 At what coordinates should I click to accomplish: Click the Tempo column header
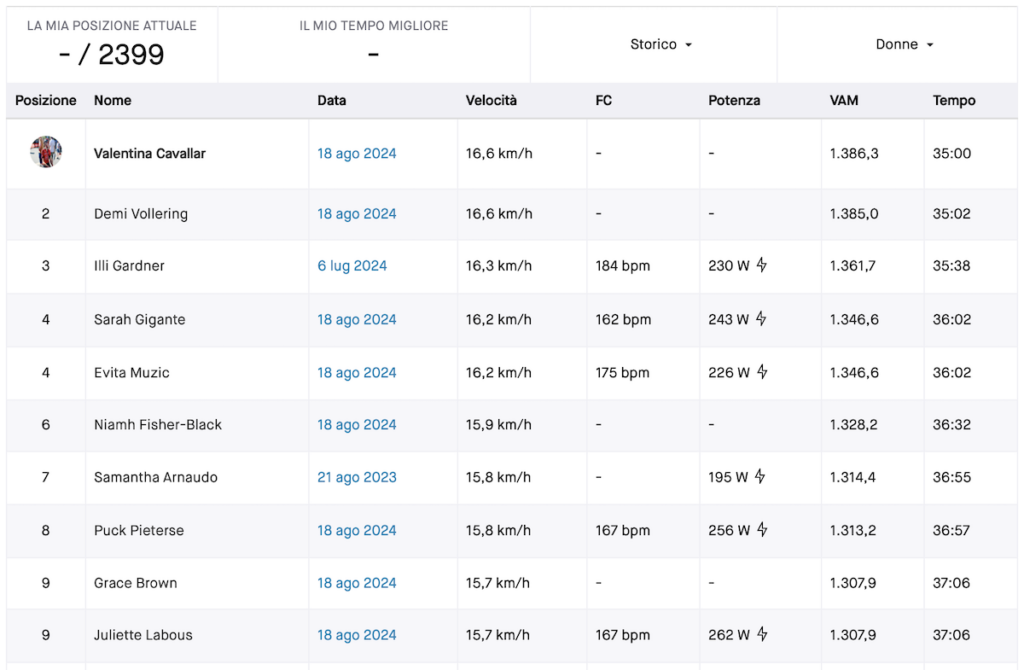[954, 101]
